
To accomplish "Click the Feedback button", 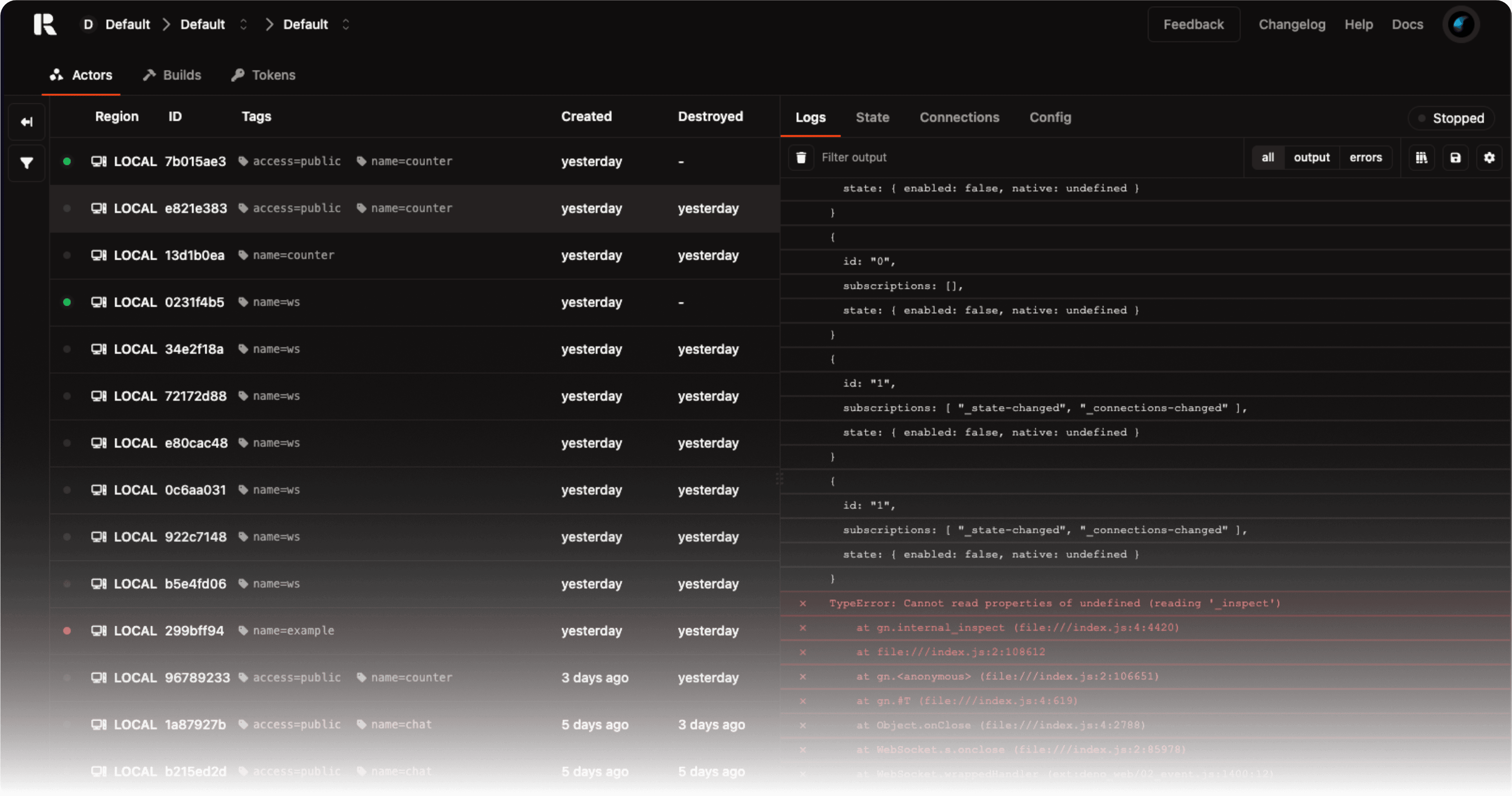I will point(1194,24).
